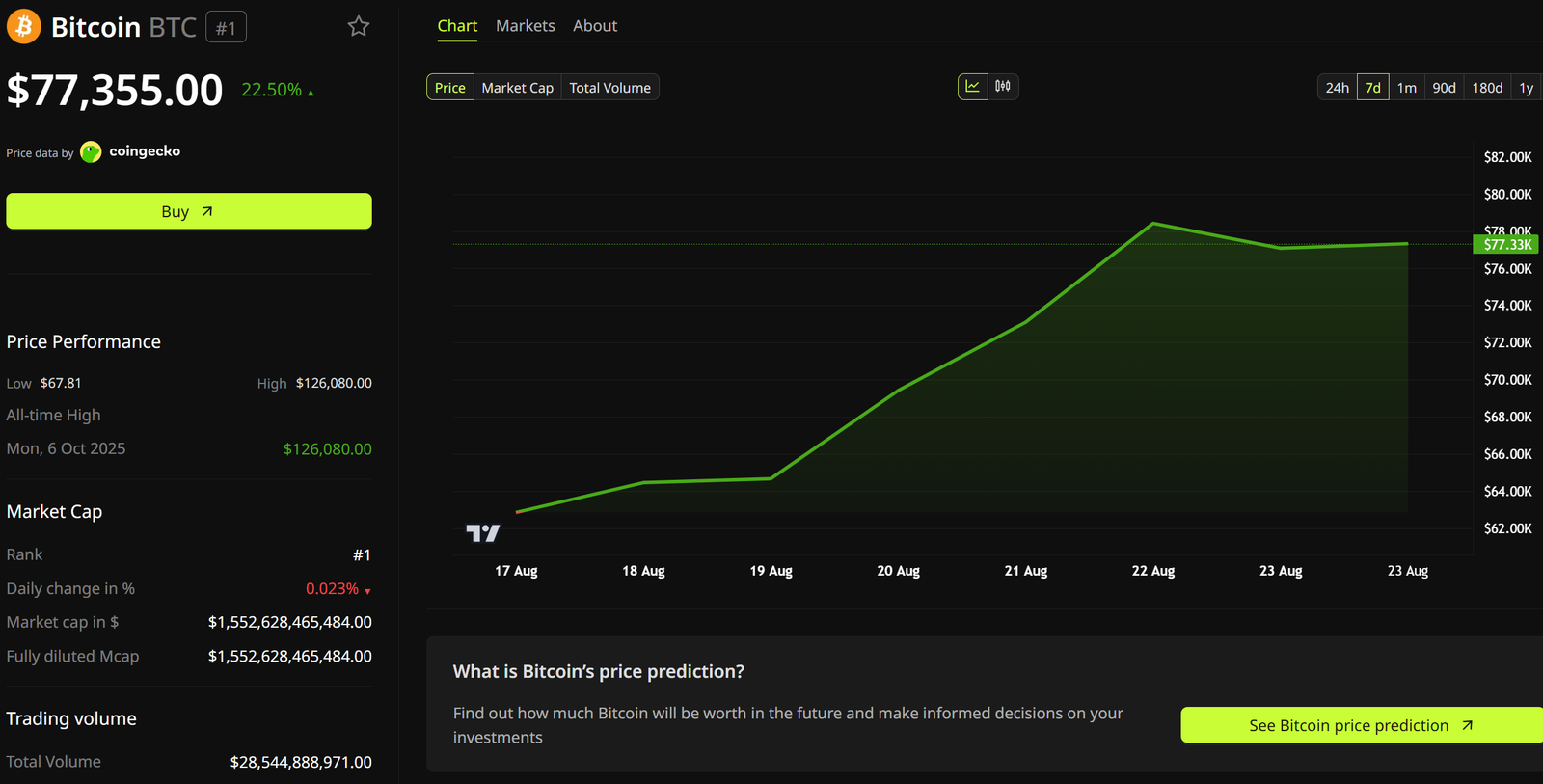
Task: Click the TradingView logo on chart
Action: pos(483,532)
